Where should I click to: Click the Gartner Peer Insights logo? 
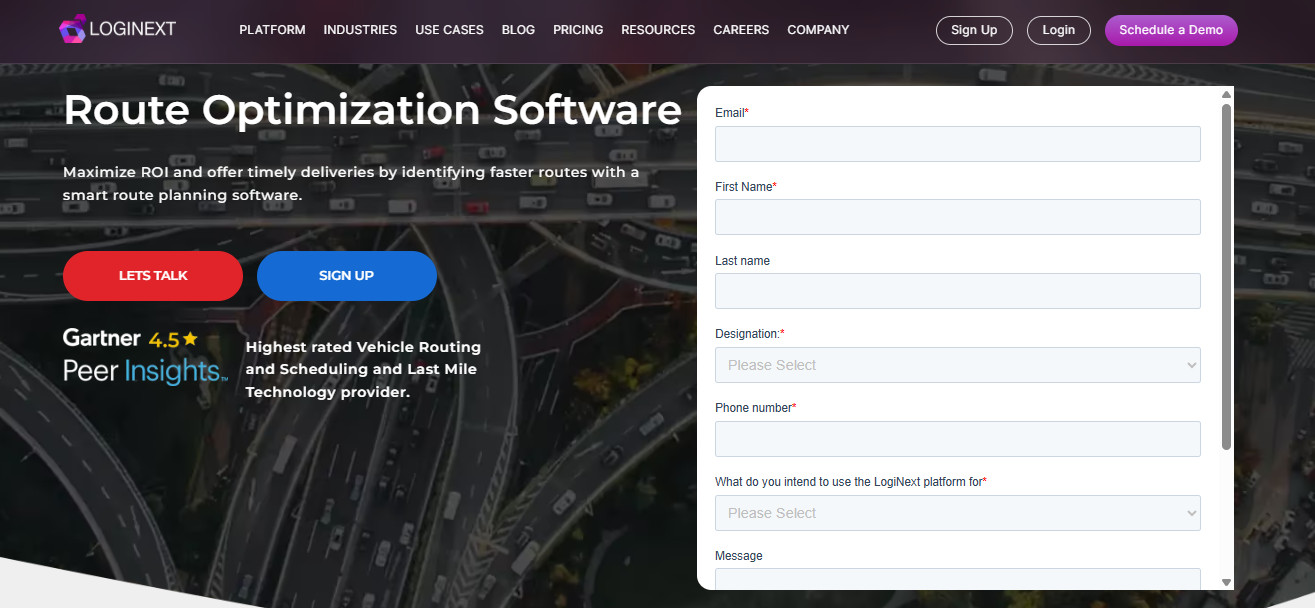(x=145, y=357)
